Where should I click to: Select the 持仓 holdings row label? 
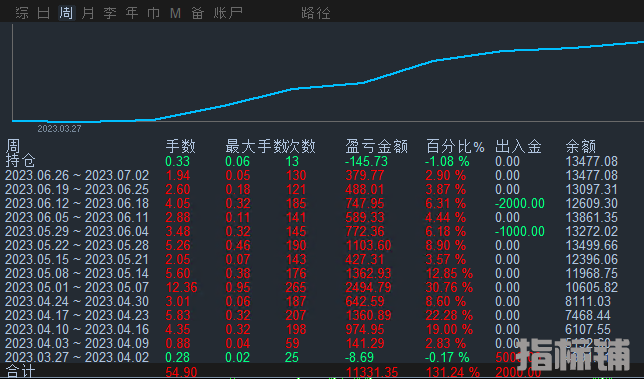(x=21, y=161)
